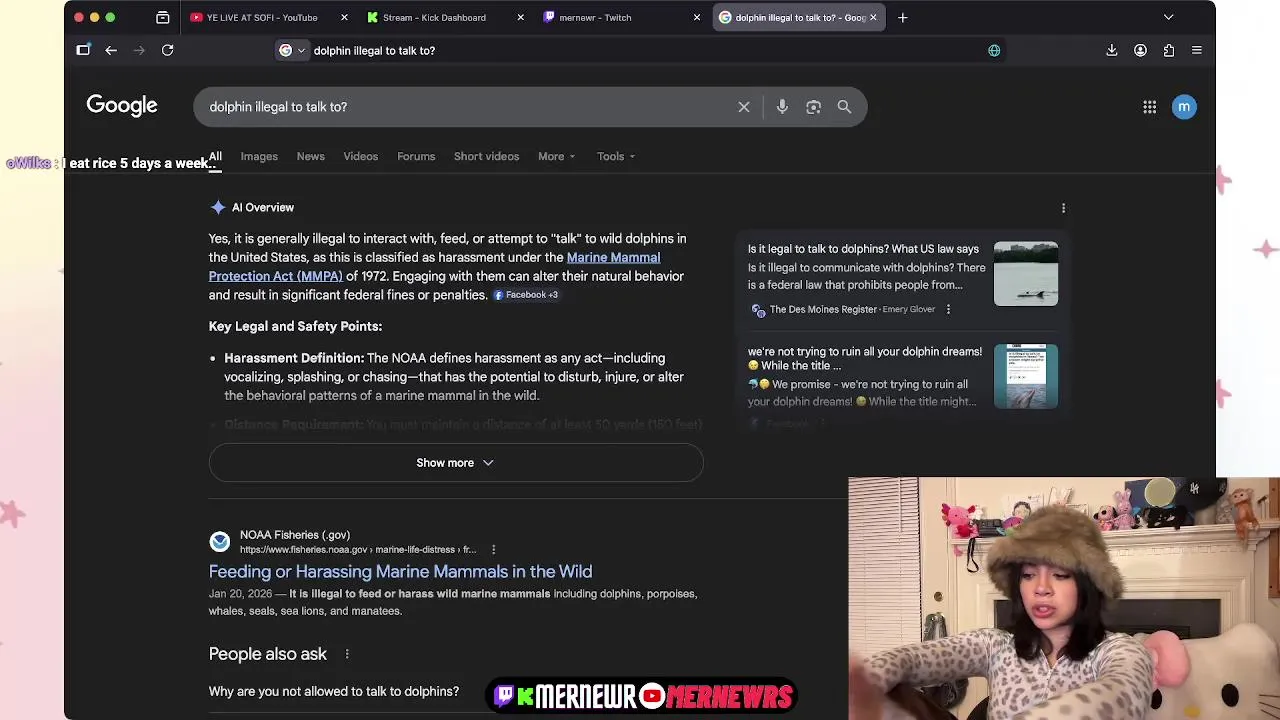1280x720 pixels.
Task: Open the Google account avatar 'm'
Action: (1184, 107)
